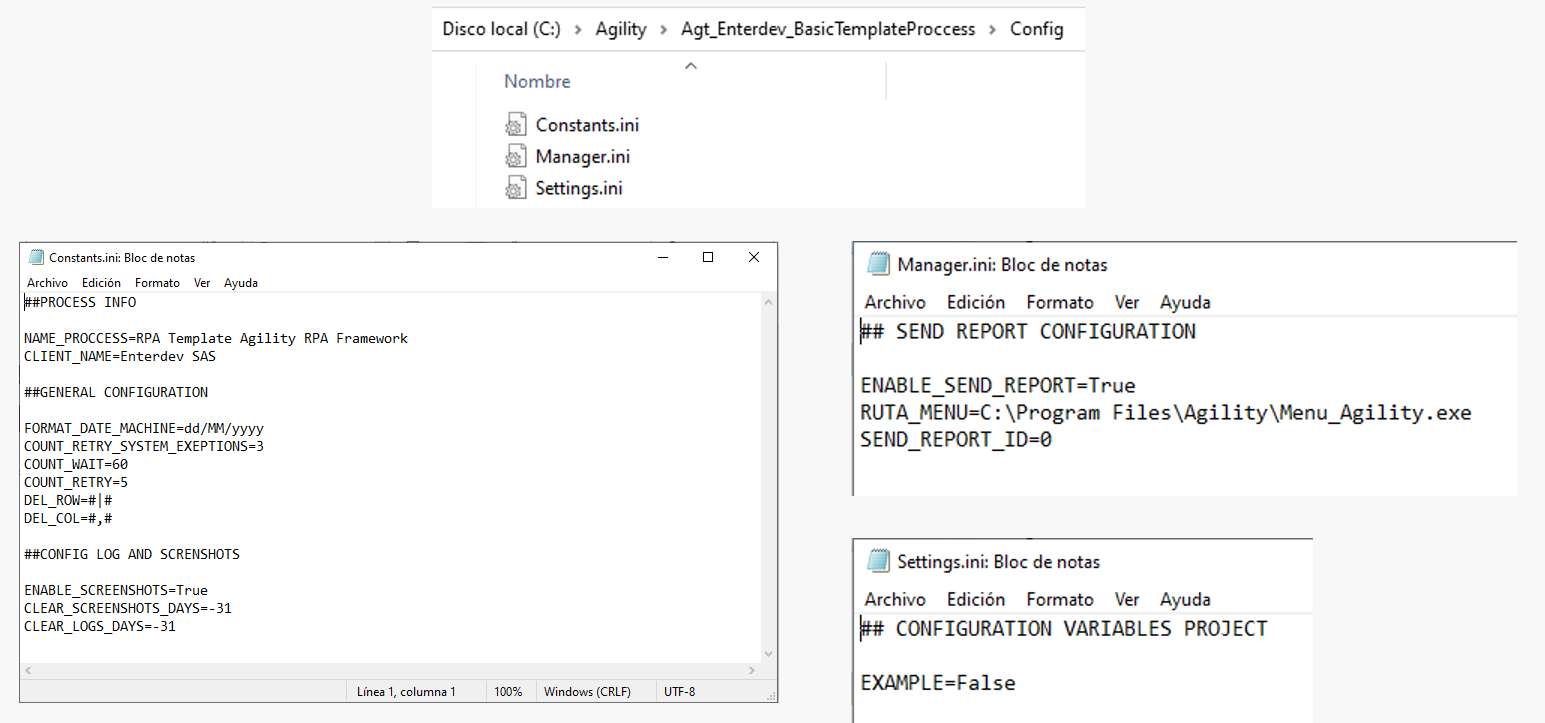
Task: Open the Edición menu in the Constants.ini window
Action: (x=101, y=283)
